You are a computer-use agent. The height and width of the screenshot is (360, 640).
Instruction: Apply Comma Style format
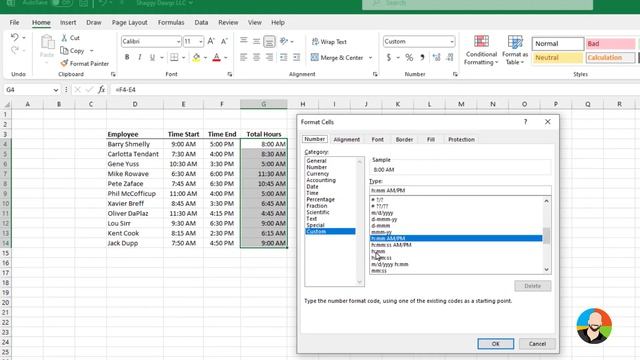point(422,58)
